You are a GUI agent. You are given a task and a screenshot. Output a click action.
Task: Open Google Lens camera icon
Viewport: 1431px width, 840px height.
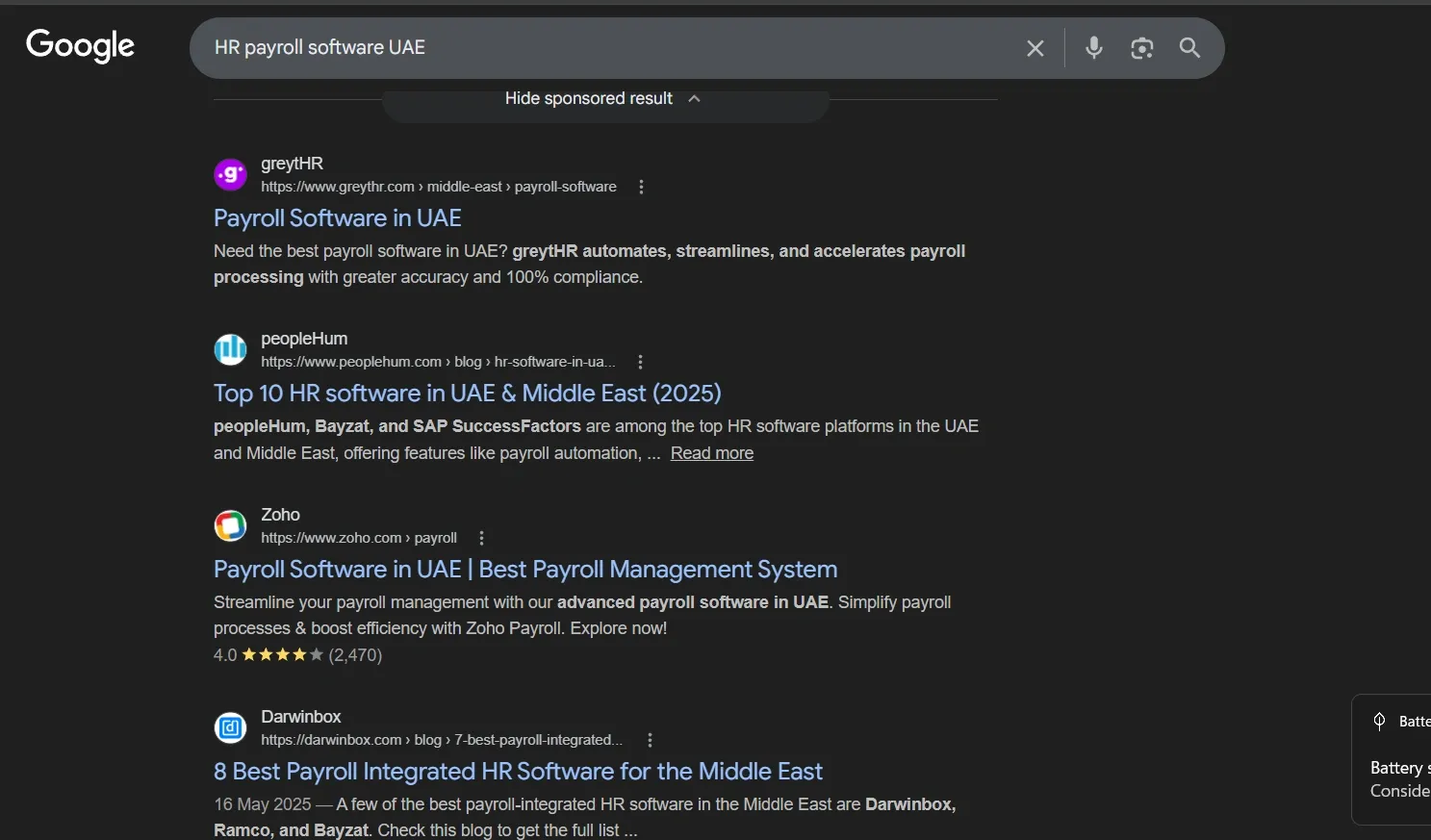coord(1142,47)
